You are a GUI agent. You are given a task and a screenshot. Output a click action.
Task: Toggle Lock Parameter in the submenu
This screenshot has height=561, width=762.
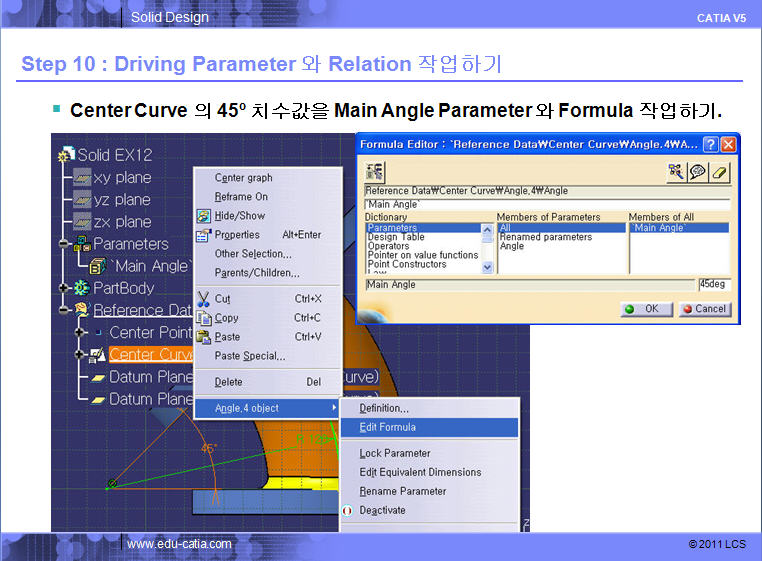[394, 454]
